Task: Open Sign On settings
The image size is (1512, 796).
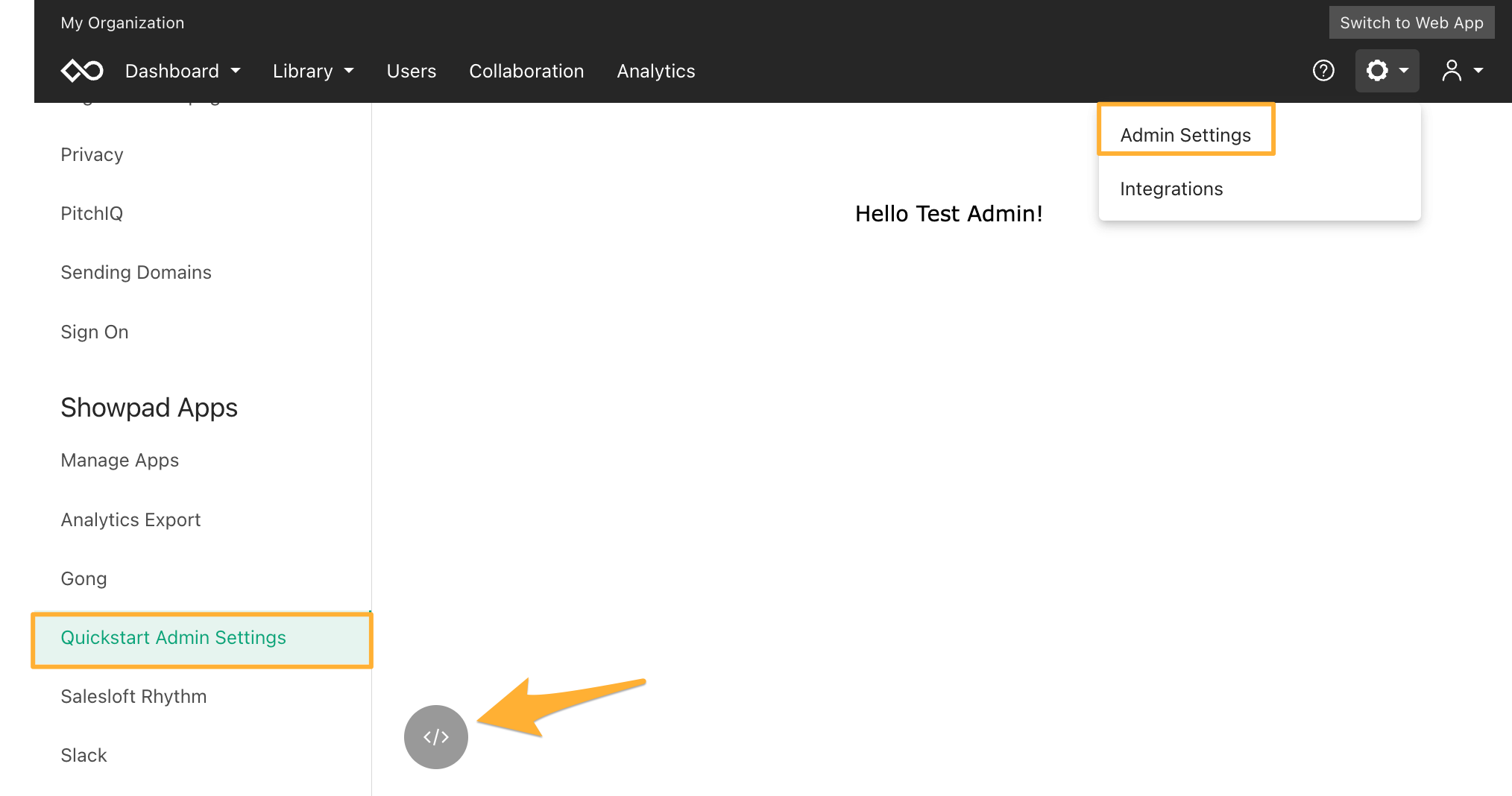Action: click(95, 332)
